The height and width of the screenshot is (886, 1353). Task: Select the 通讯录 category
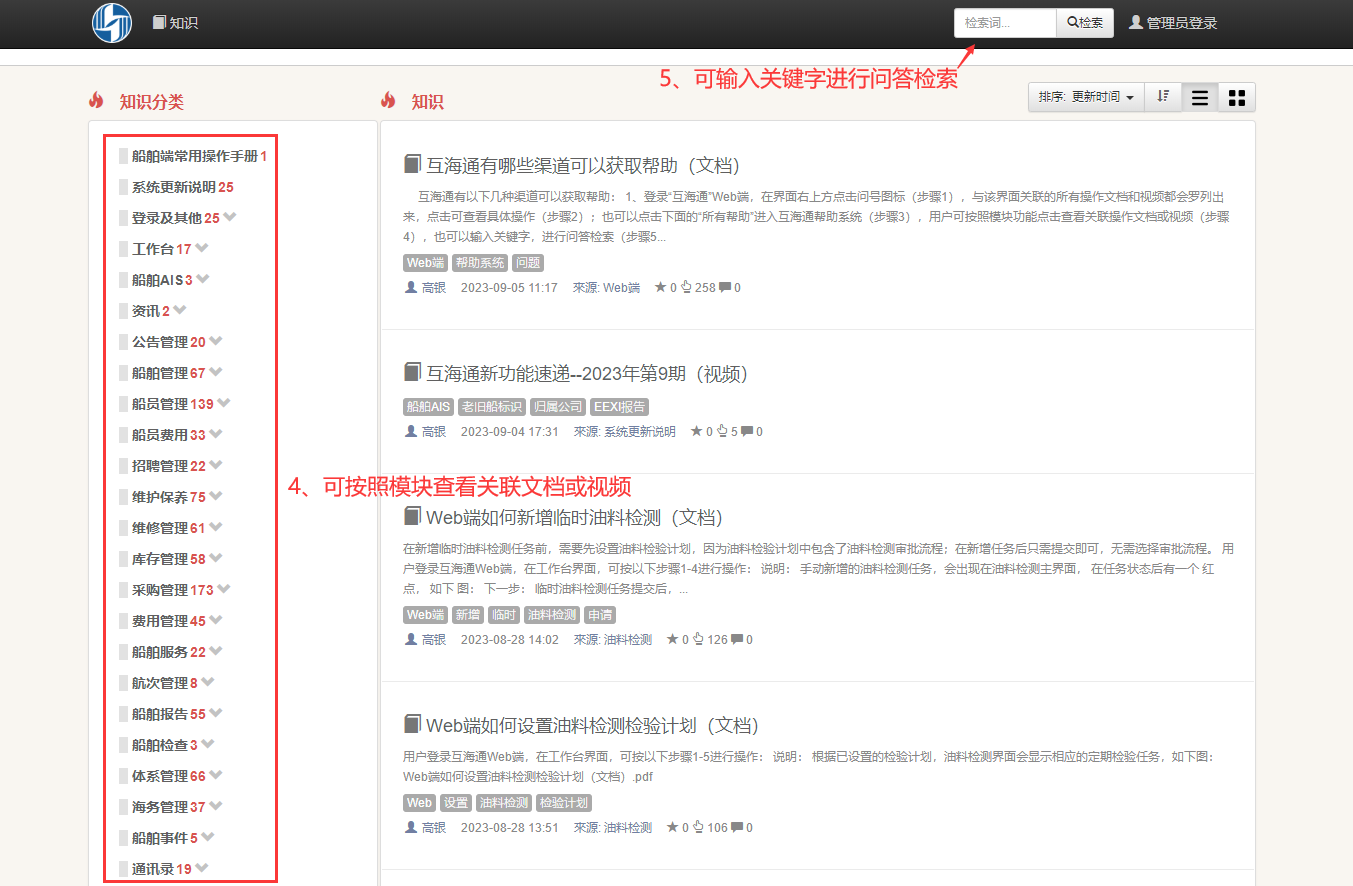click(x=153, y=869)
